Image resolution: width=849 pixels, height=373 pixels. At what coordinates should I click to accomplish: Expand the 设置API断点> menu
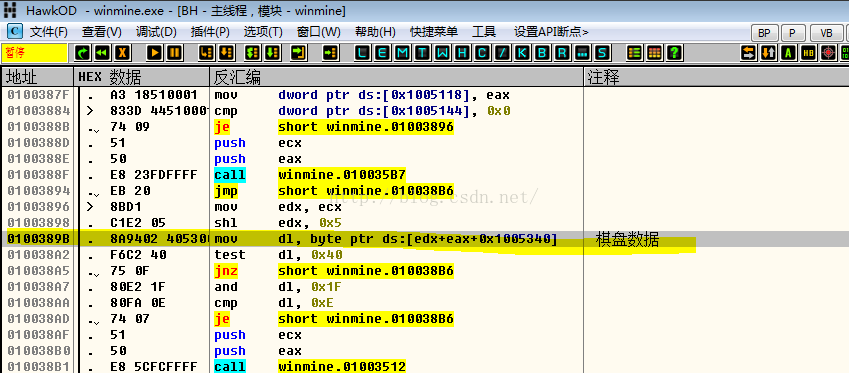551,32
